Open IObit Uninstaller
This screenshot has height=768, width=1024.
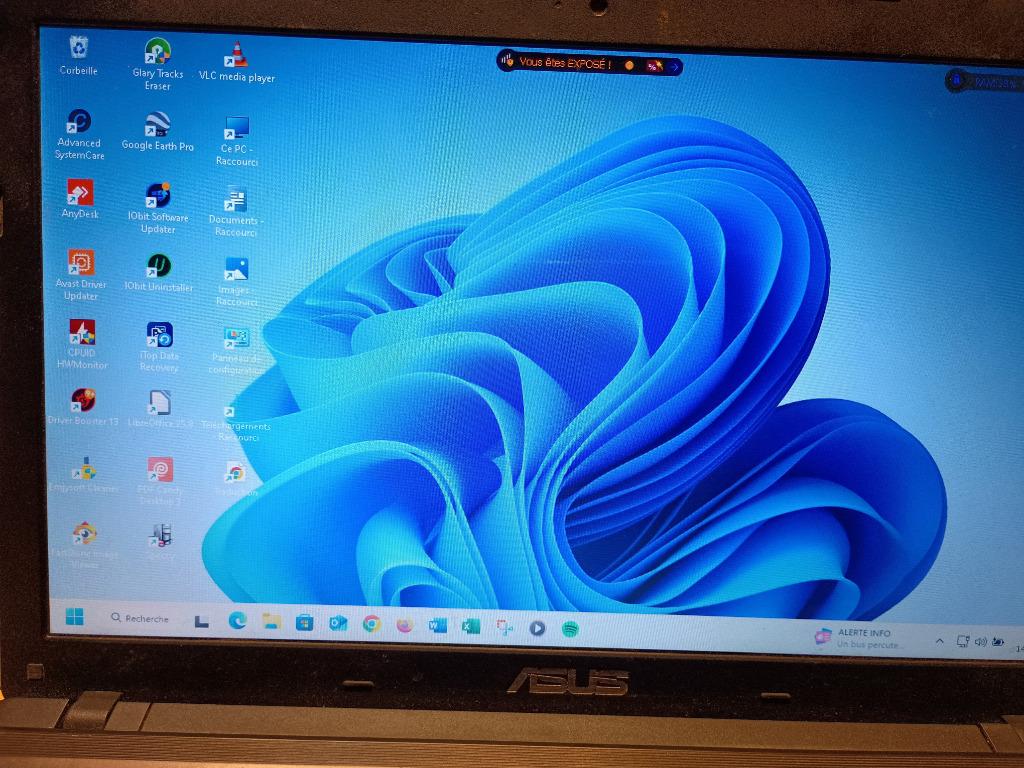coord(159,266)
